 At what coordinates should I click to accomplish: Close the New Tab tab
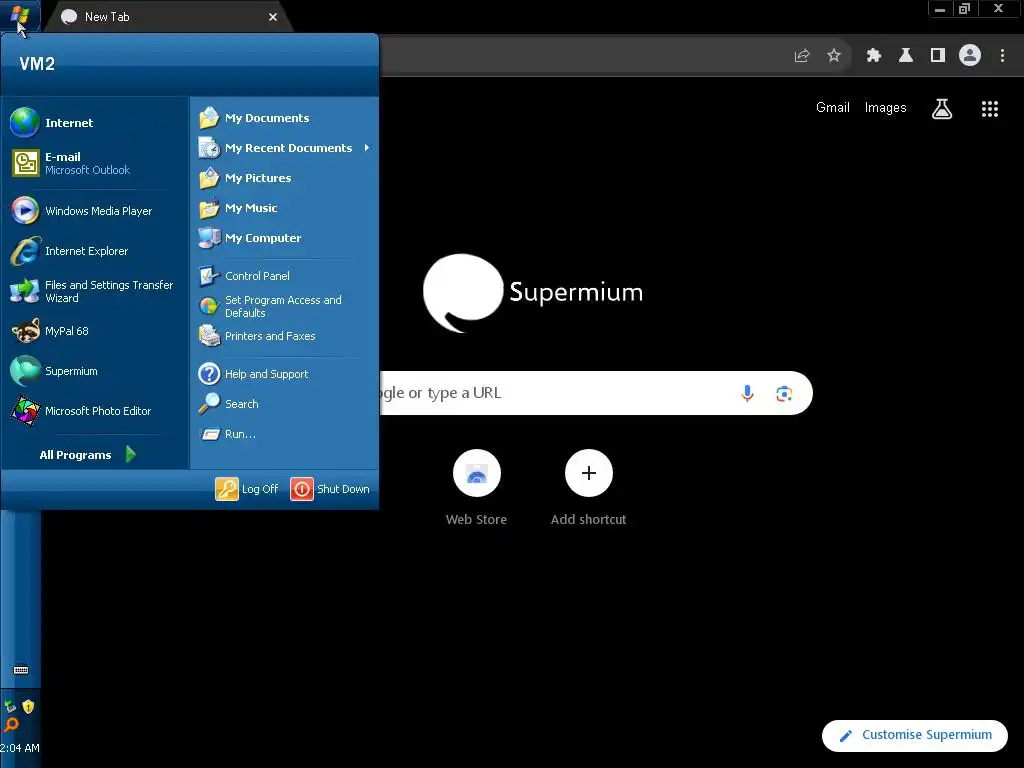(273, 17)
